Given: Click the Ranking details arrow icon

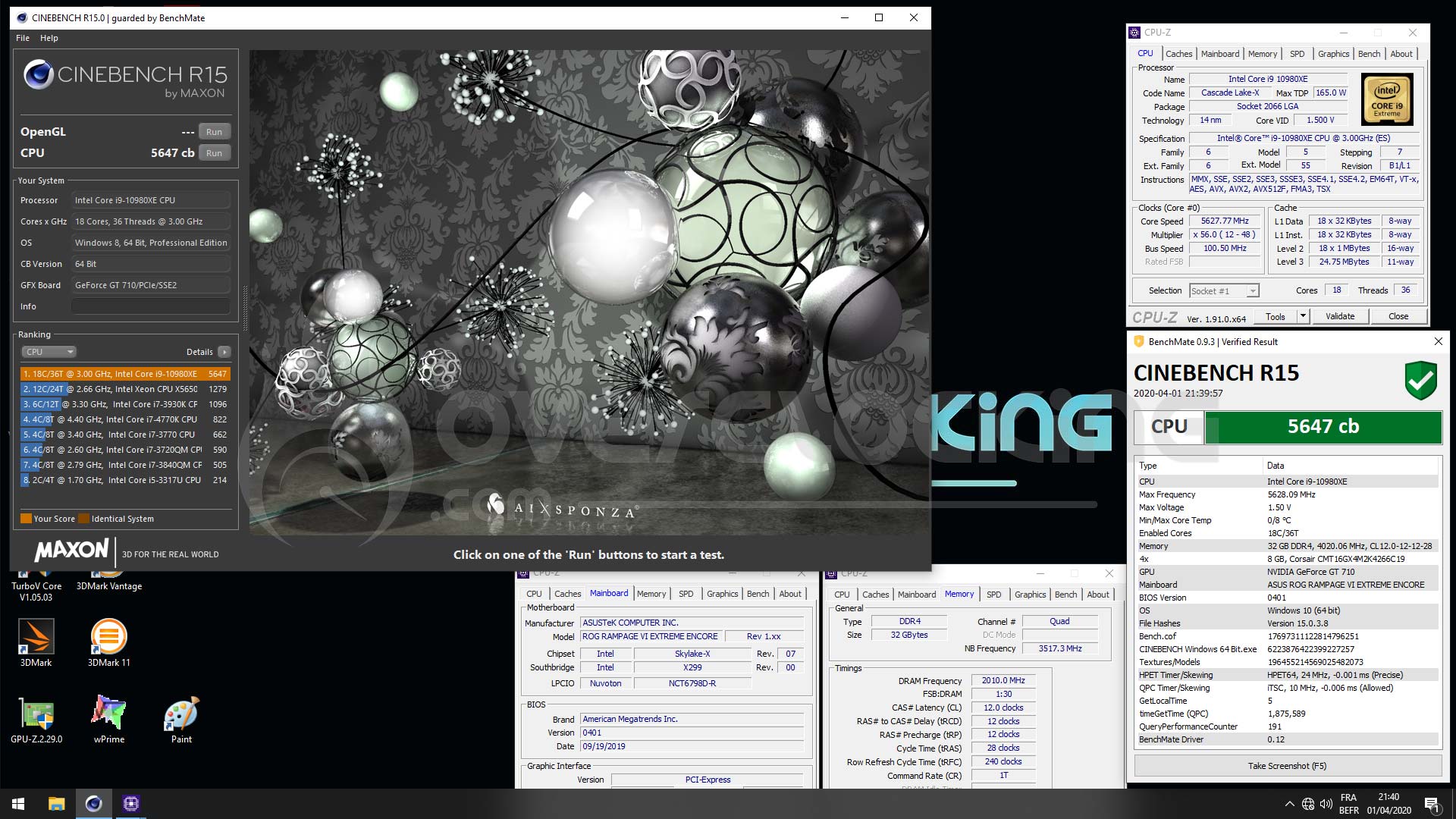Looking at the screenshot, I should 224,352.
